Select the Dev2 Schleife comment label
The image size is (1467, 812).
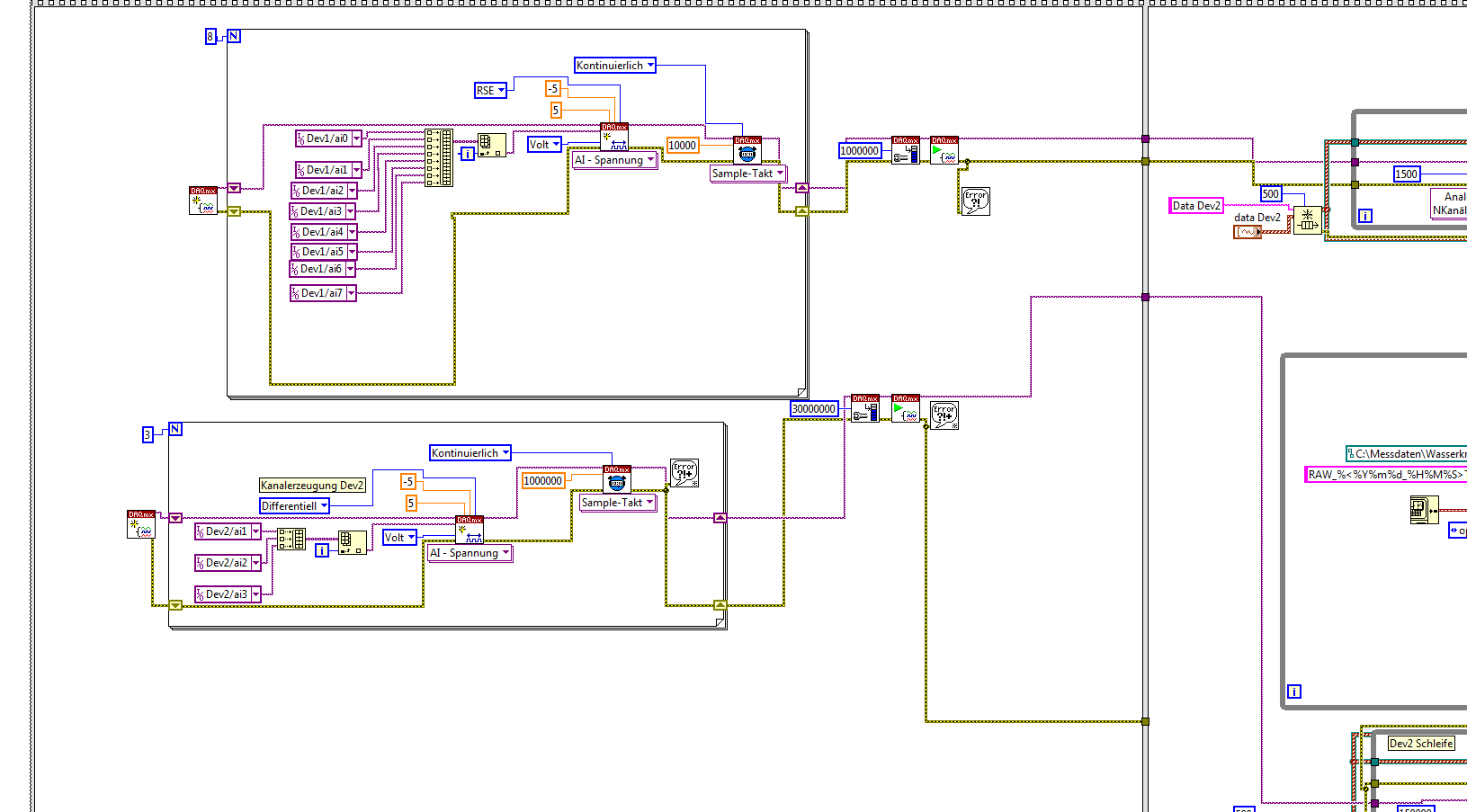point(1421,744)
